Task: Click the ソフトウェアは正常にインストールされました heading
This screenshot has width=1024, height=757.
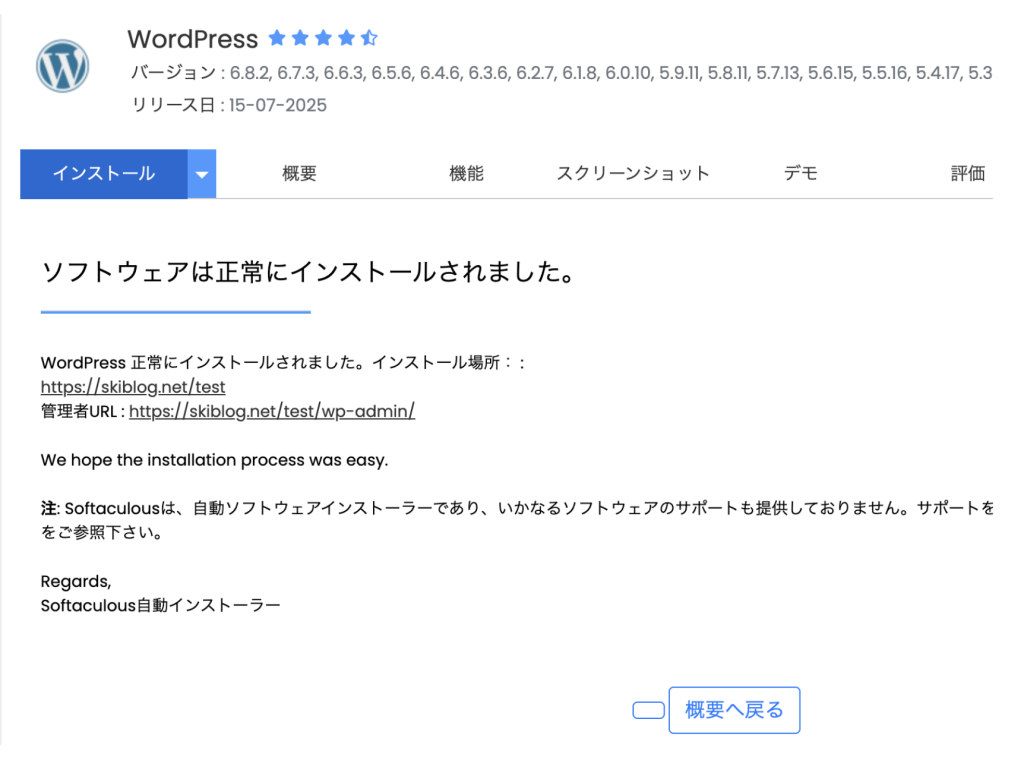Action: coord(309,272)
